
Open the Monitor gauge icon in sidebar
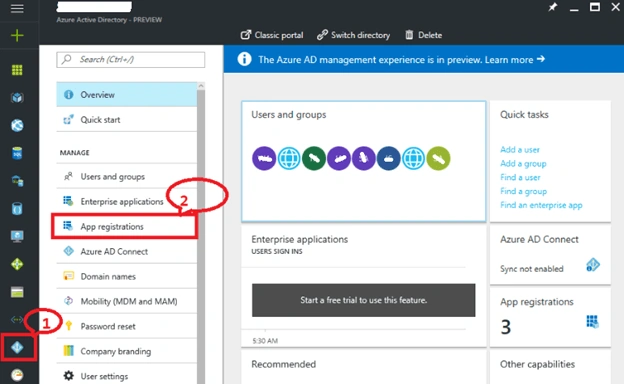pos(17,375)
